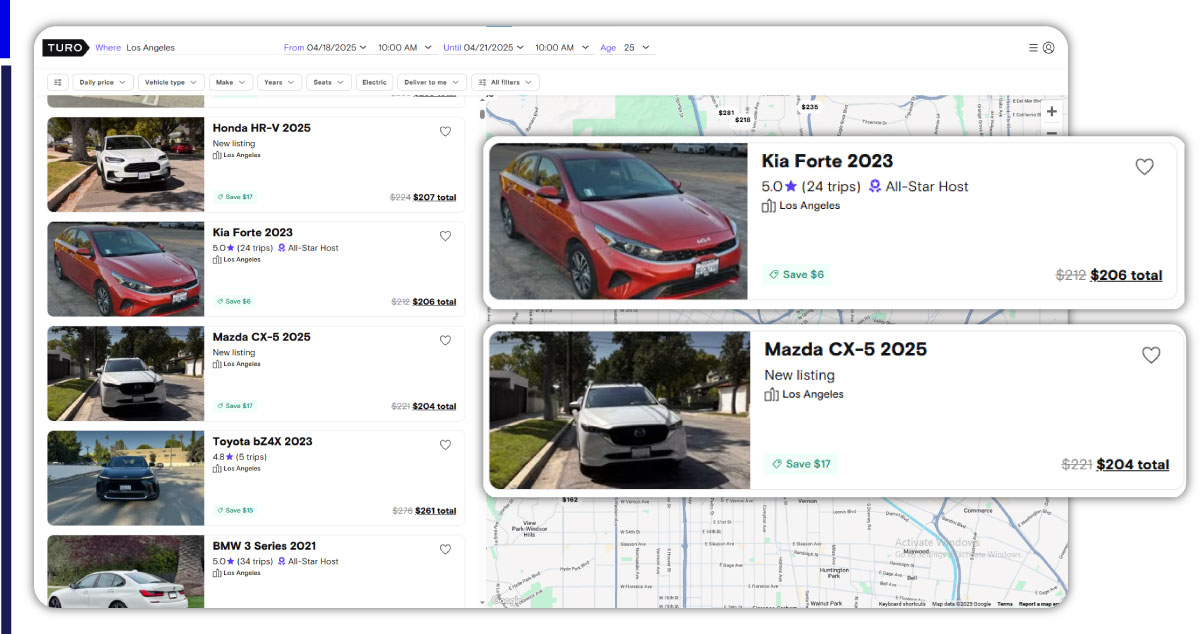The image size is (1202, 634).
Task: Click the heart on the enlarged Kia Forte card
Action: click(1145, 167)
